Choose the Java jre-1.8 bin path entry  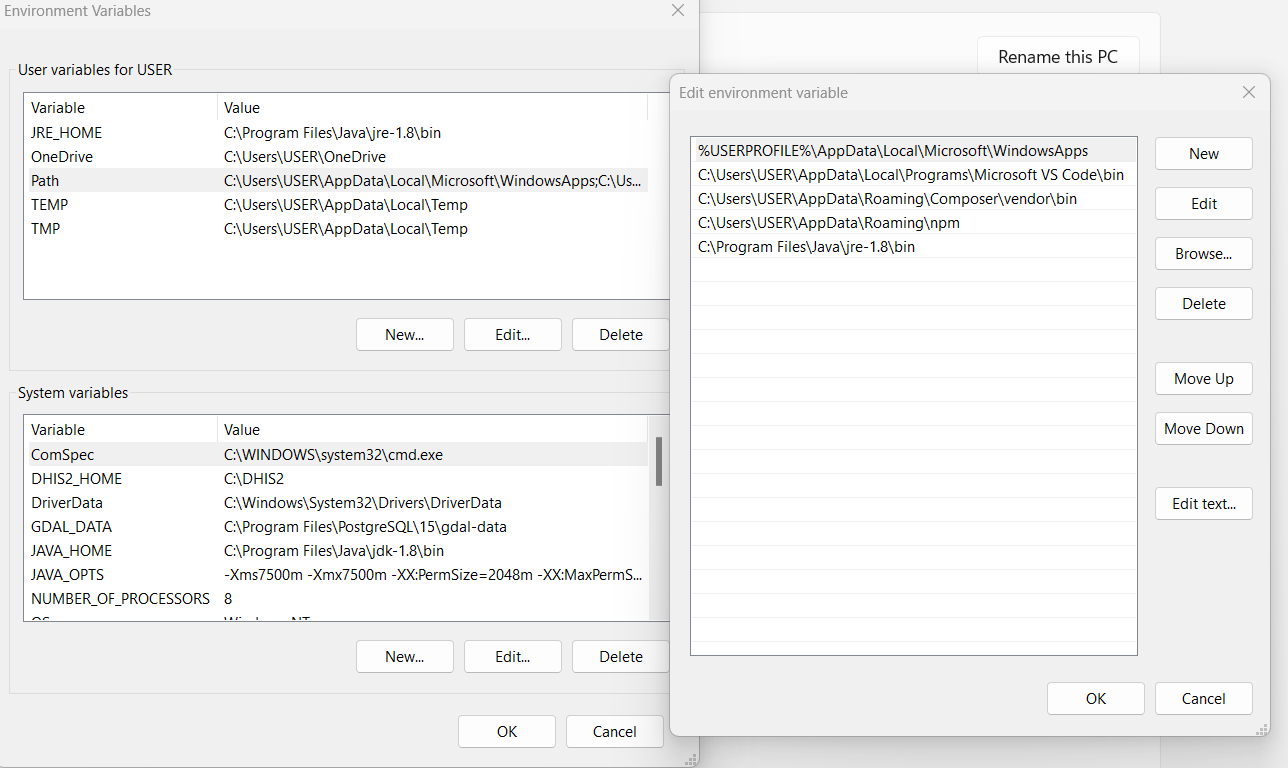click(806, 247)
